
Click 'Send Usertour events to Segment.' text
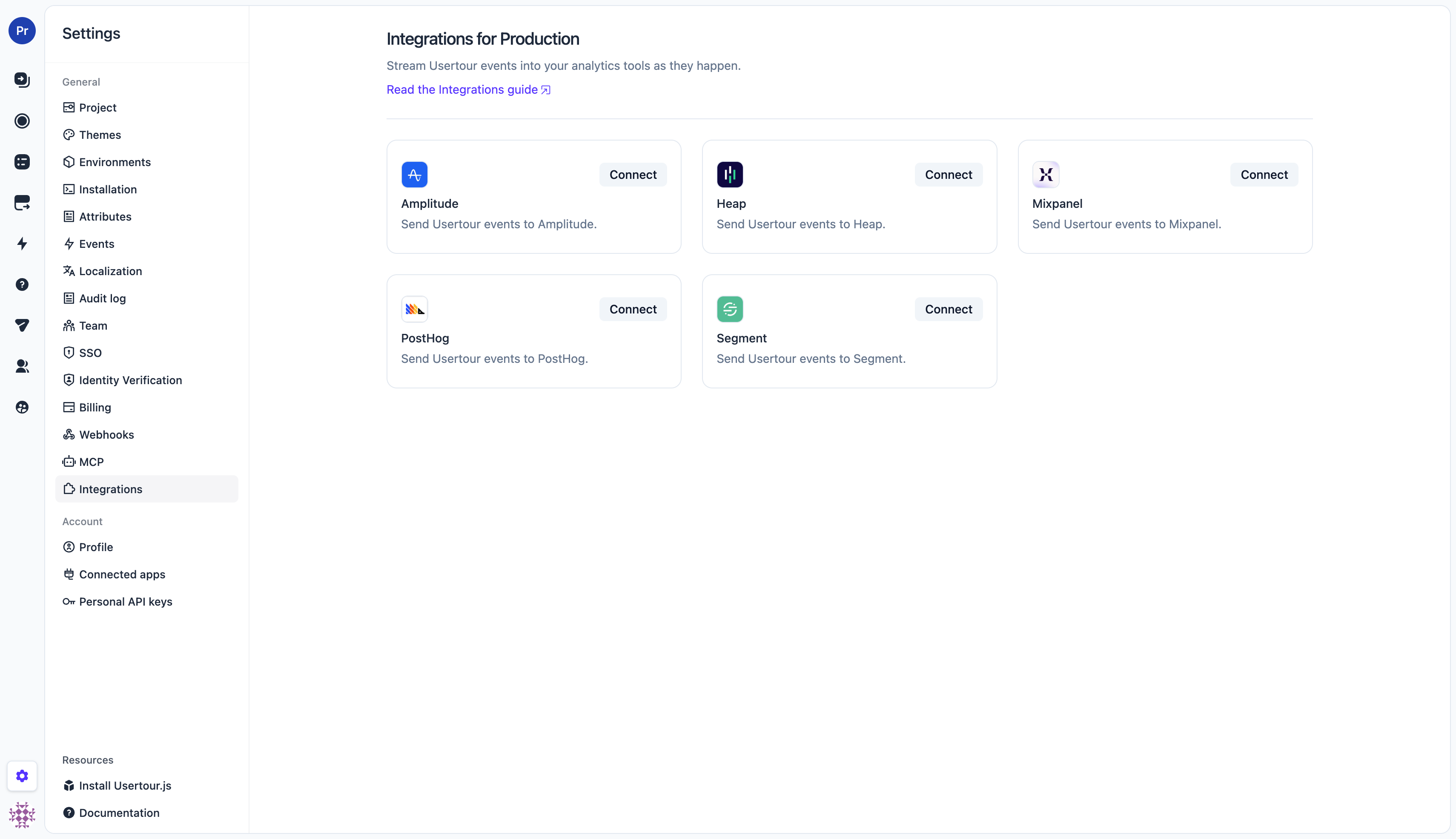coord(811,359)
